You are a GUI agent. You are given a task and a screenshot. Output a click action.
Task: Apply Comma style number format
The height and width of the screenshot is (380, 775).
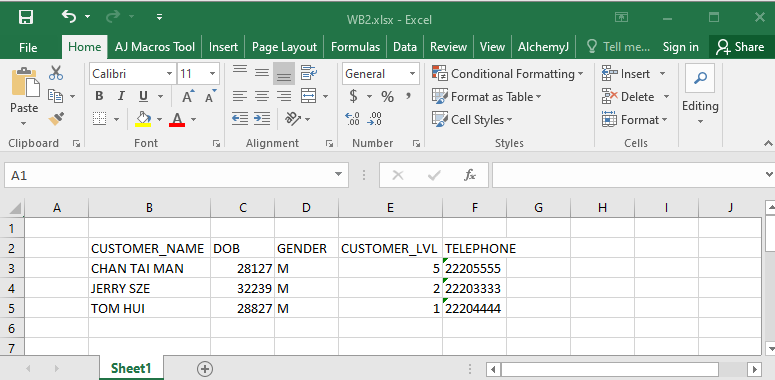(409, 95)
